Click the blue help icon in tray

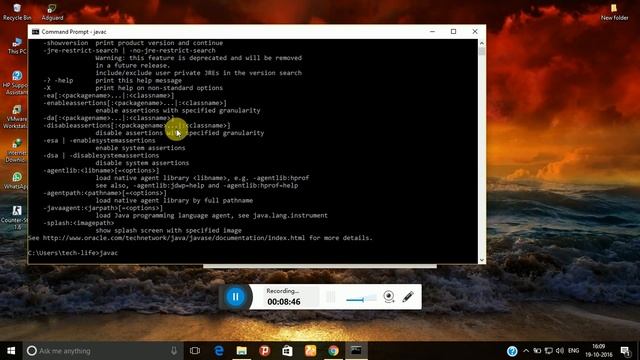tap(512, 351)
